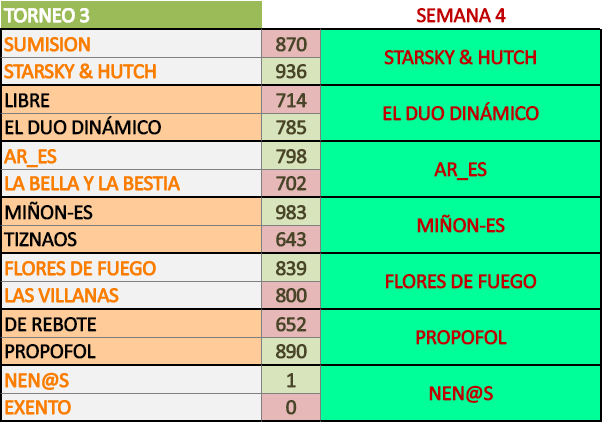Click the score cell showing 798

pyautogui.click(x=290, y=156)
